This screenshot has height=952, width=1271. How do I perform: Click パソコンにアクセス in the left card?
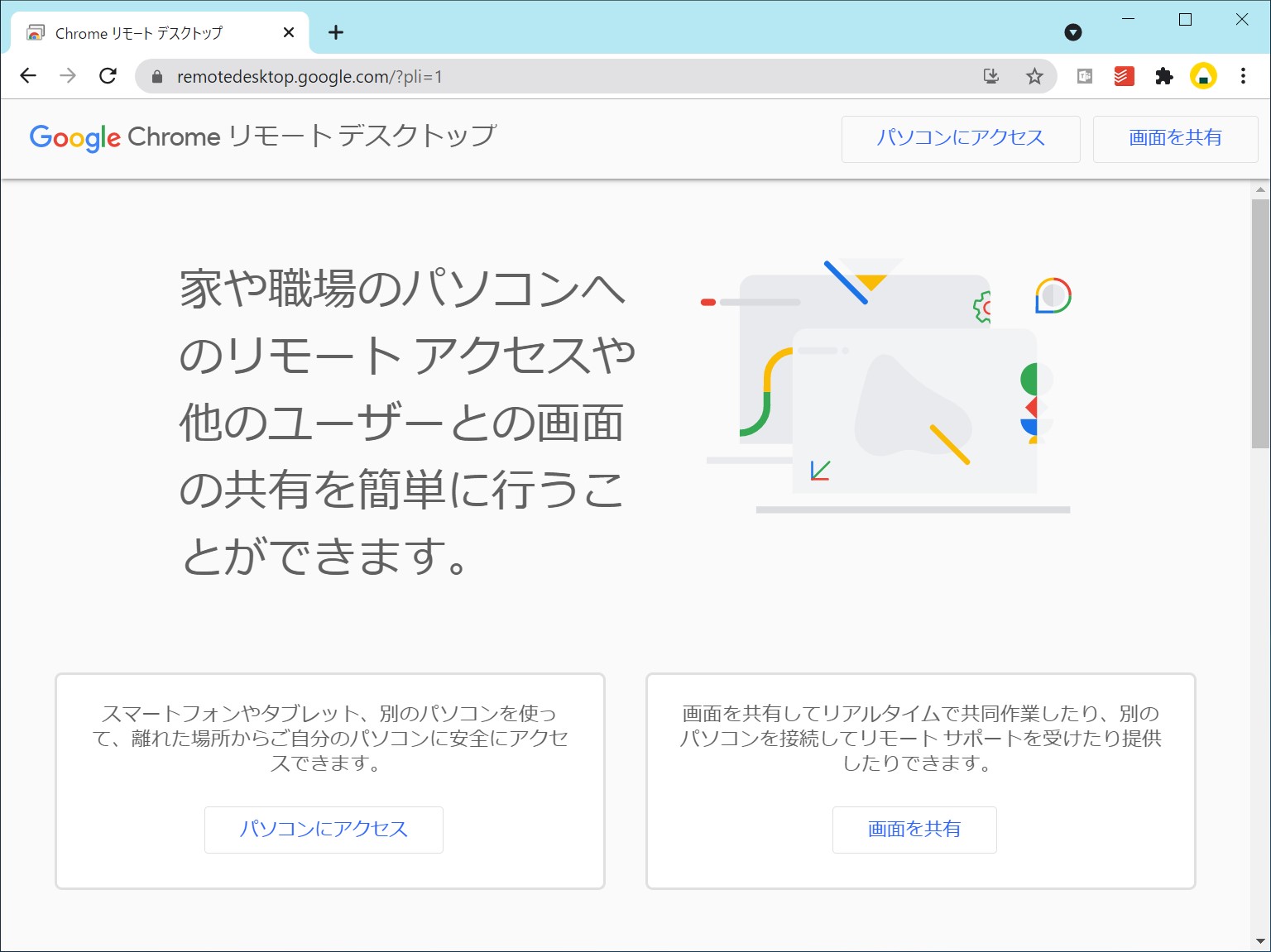(x=323, y=830)
